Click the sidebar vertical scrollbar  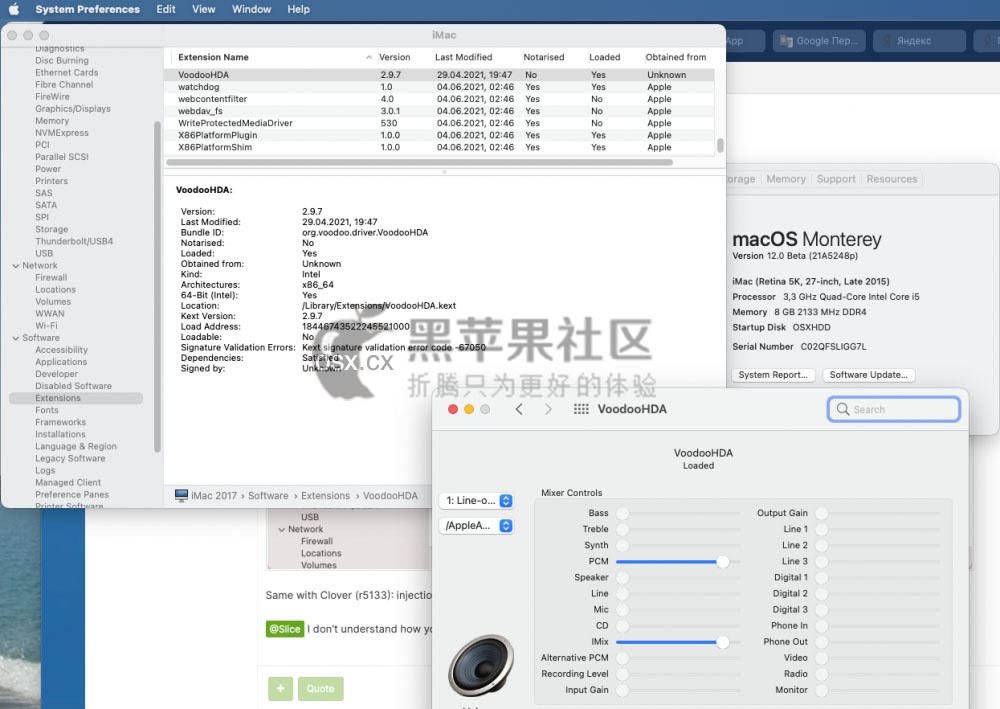pos(157,287)
